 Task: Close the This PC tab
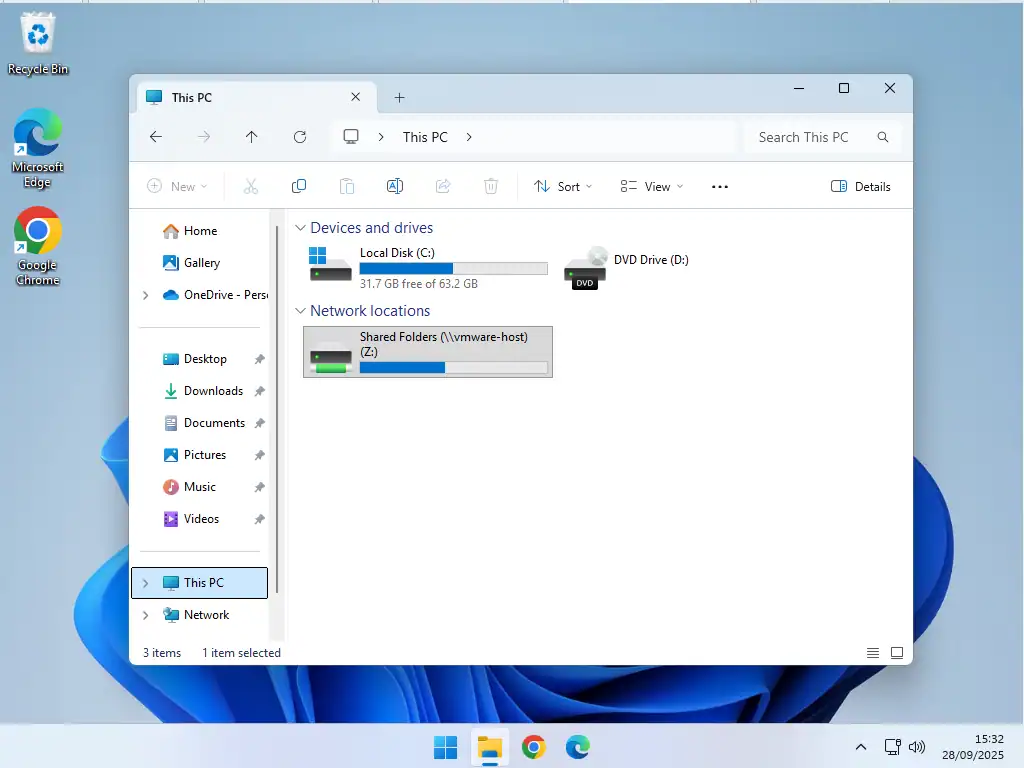[355, 97]
